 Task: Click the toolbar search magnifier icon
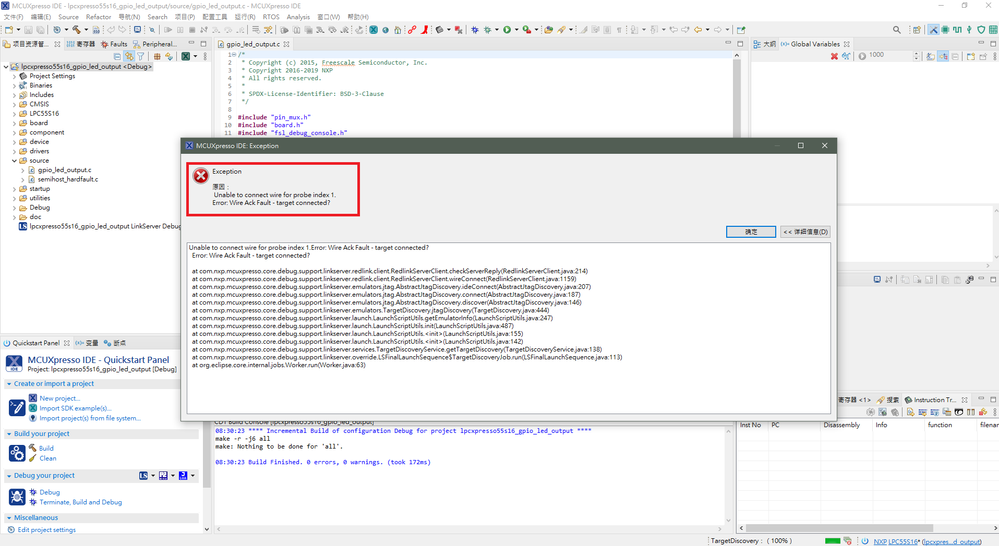tap(896, 29)
